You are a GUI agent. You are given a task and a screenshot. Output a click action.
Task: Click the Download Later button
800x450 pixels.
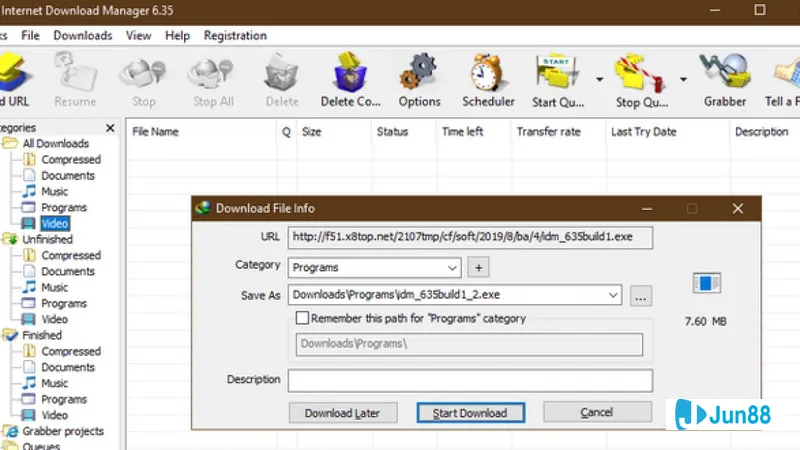pos(342,412)
